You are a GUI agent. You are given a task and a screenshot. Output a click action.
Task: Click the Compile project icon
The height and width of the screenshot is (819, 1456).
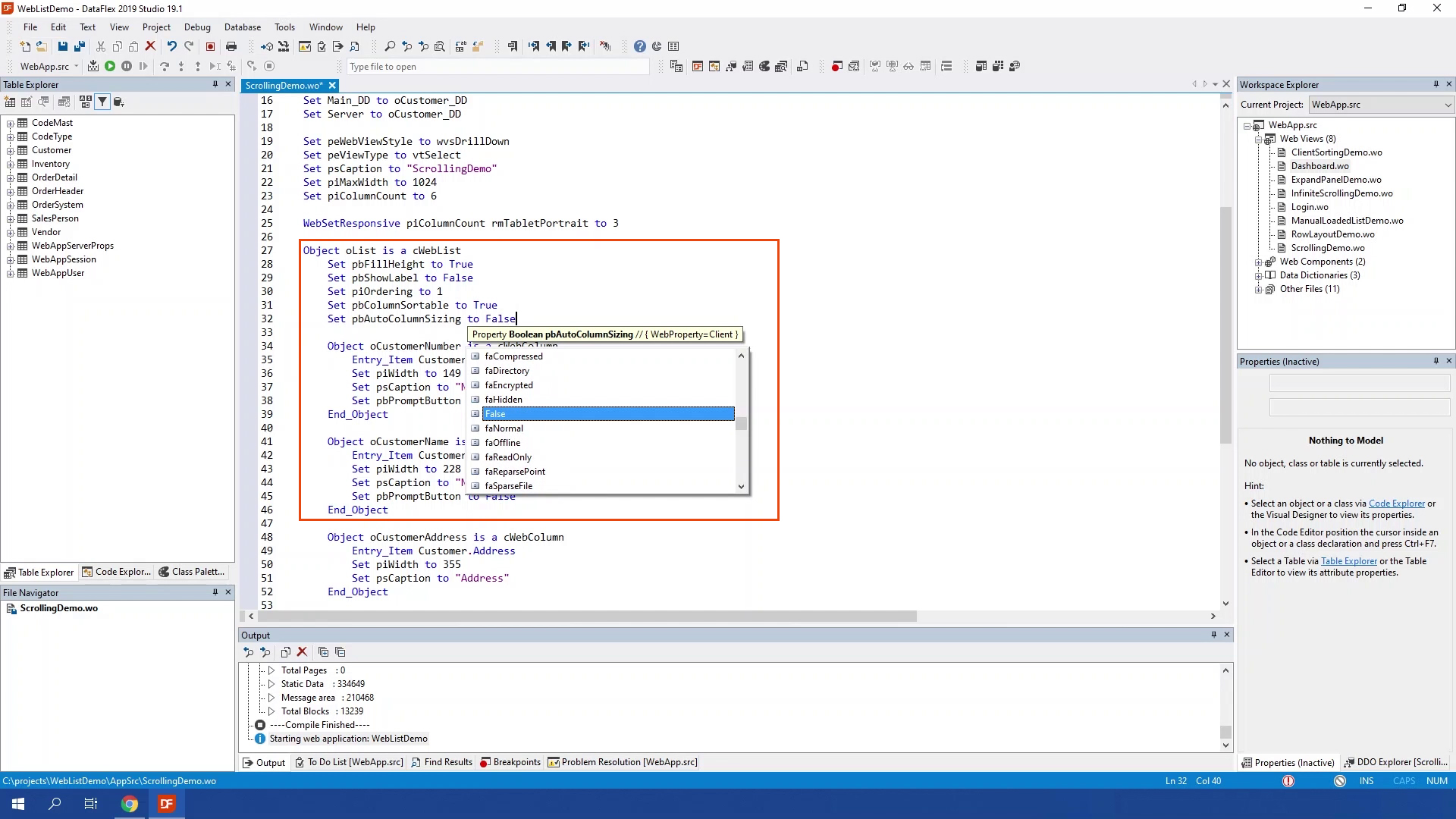point(93,67)
